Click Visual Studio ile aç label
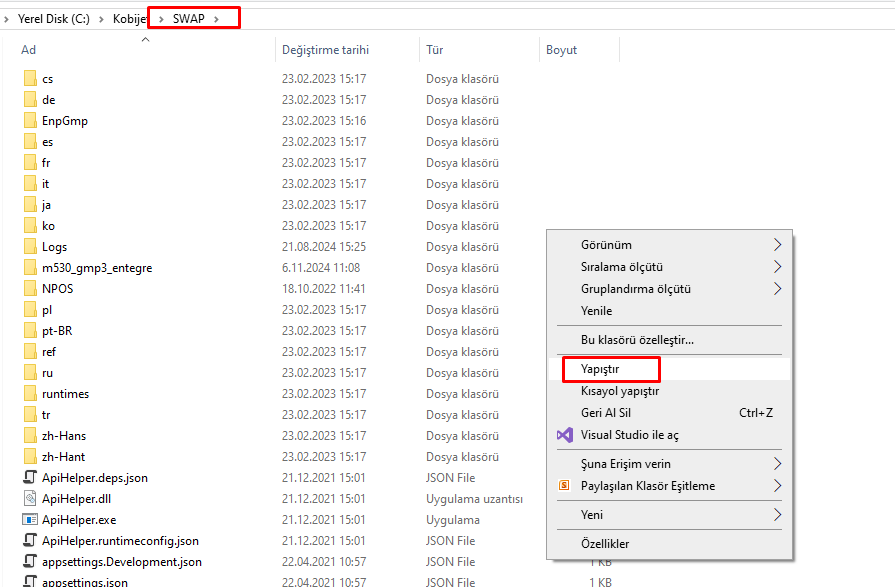This screenshot has height=587, width=895. pyautogui.click(x=630, y=435)
